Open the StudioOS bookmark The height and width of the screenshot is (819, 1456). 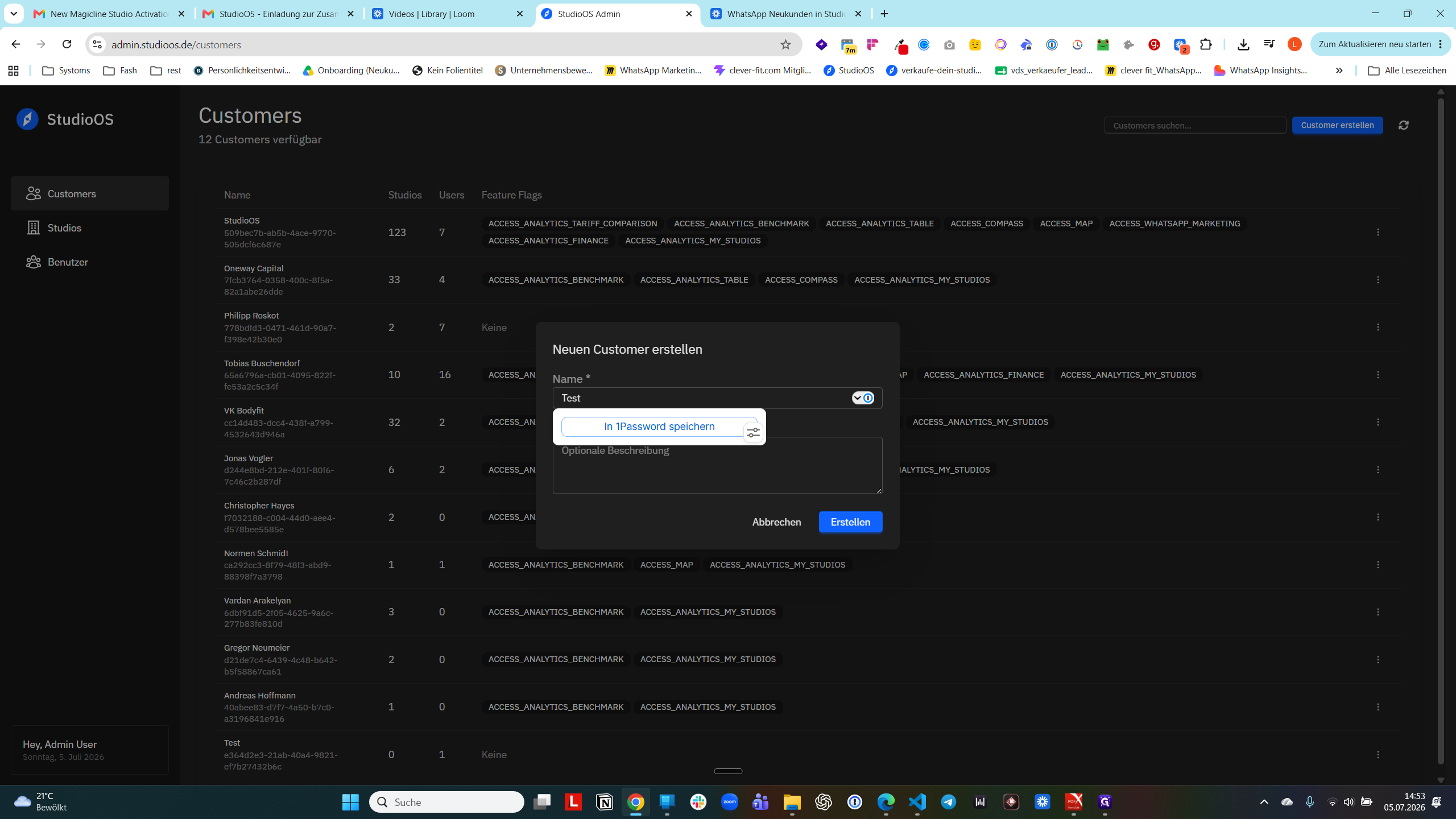click(x=849, y=71)
